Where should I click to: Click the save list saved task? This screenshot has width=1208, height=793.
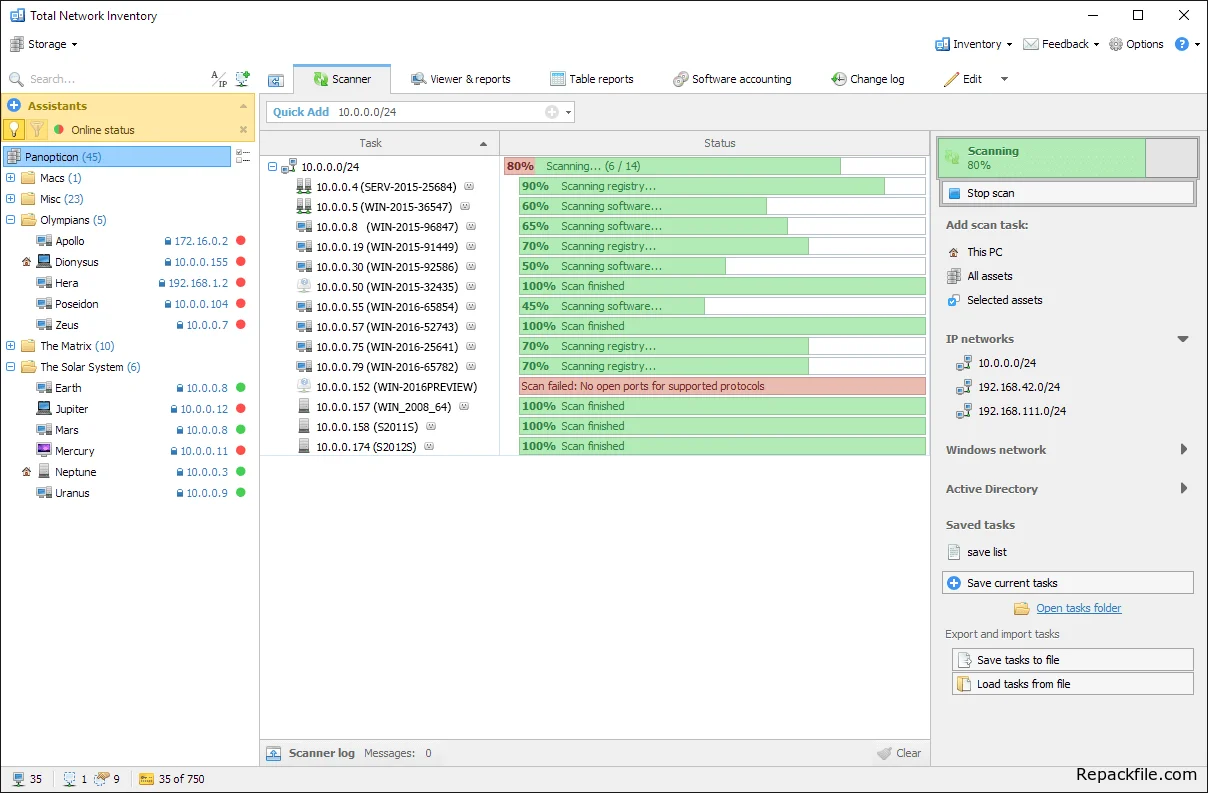[977, 552]
